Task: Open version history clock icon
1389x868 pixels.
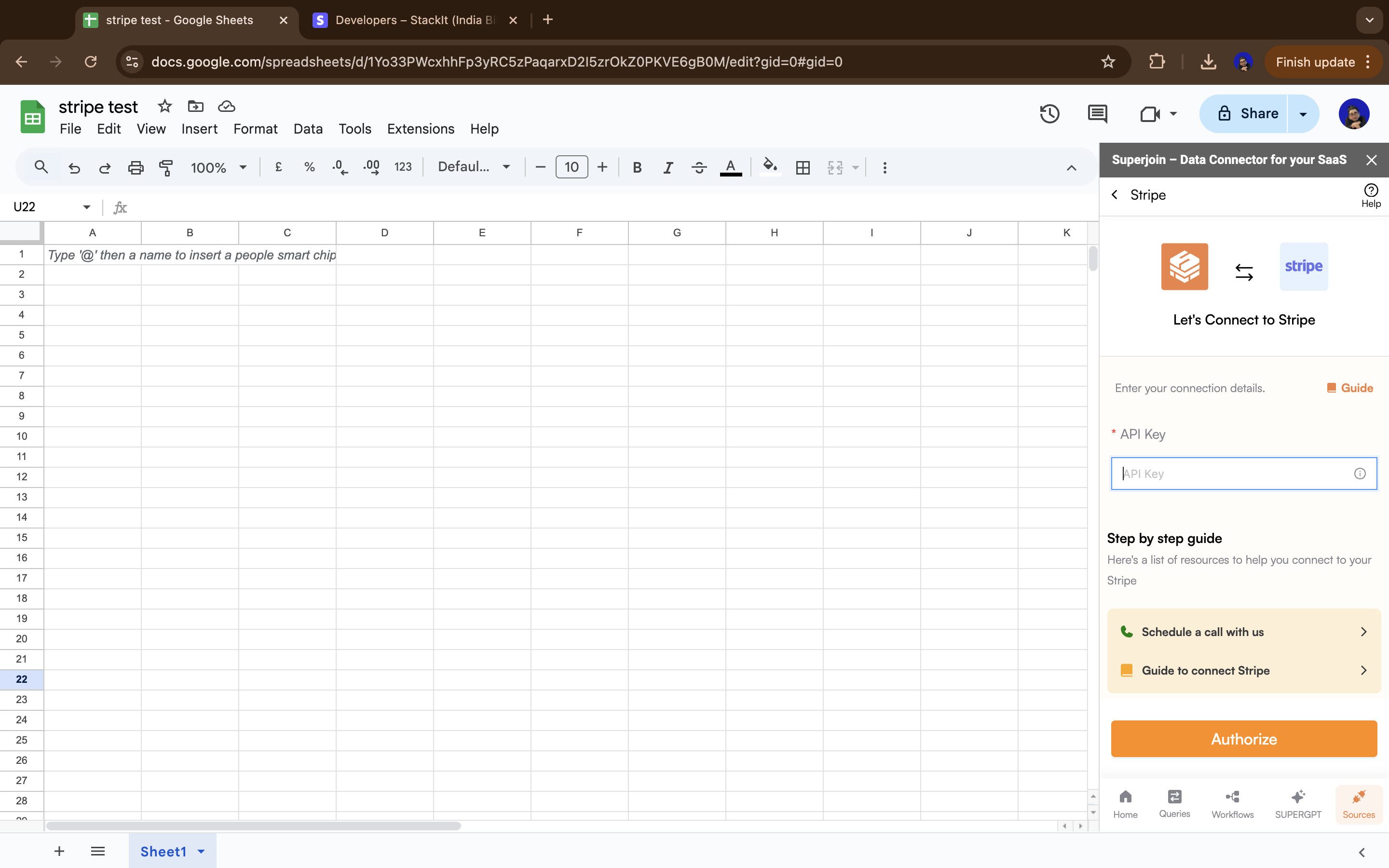Action: pos(1049,114)
